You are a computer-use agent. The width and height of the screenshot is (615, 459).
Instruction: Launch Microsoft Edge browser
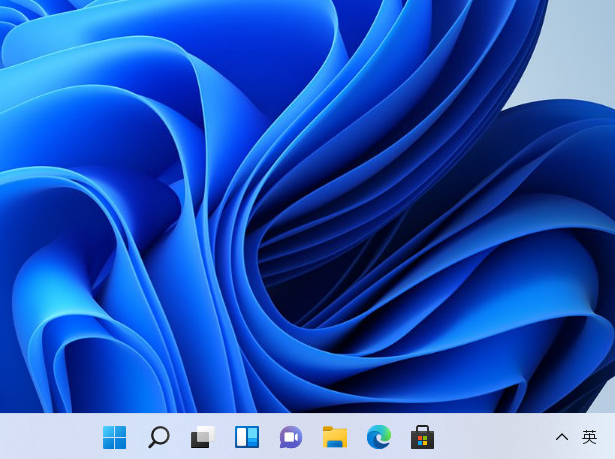379,437
